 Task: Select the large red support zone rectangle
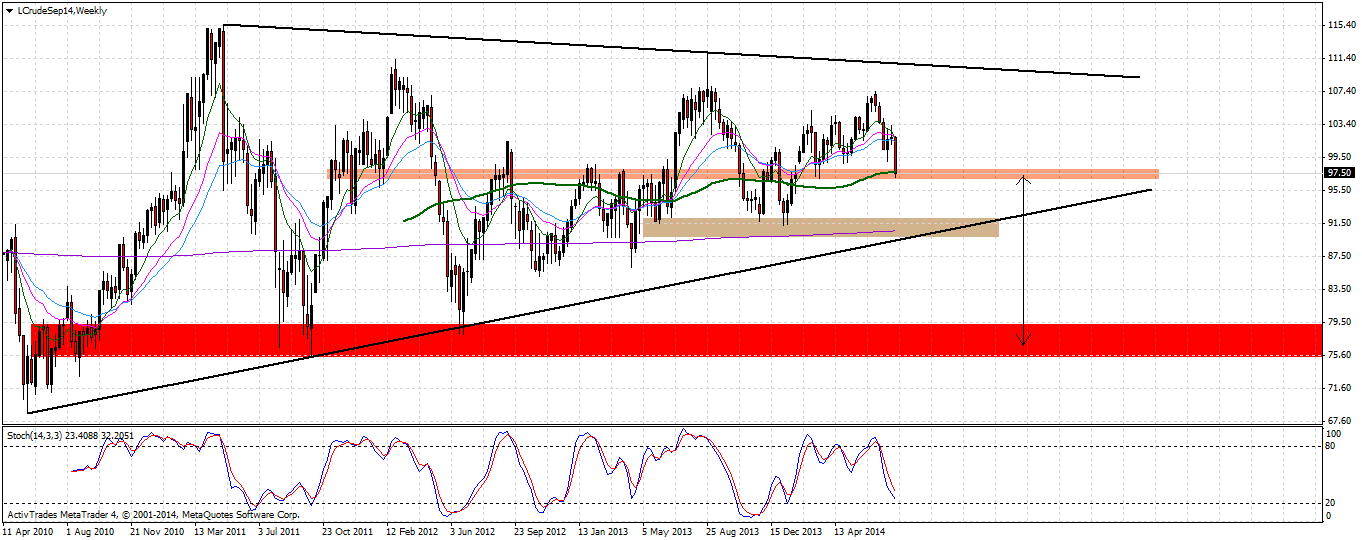pos(676,340)
